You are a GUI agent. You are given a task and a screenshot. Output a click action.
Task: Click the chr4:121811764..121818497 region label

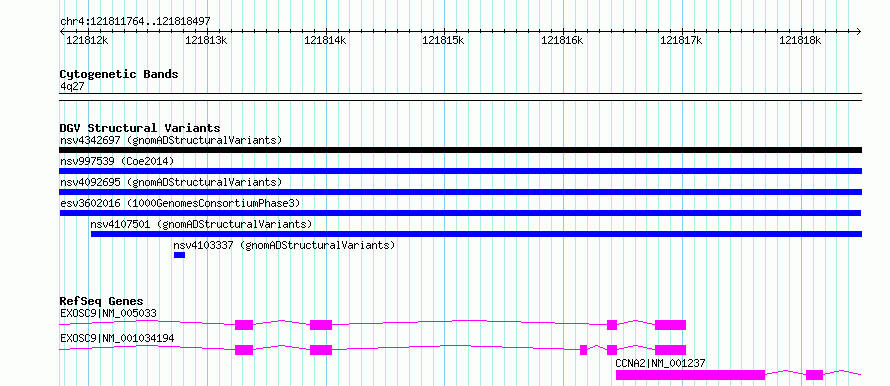pos(135,21)
